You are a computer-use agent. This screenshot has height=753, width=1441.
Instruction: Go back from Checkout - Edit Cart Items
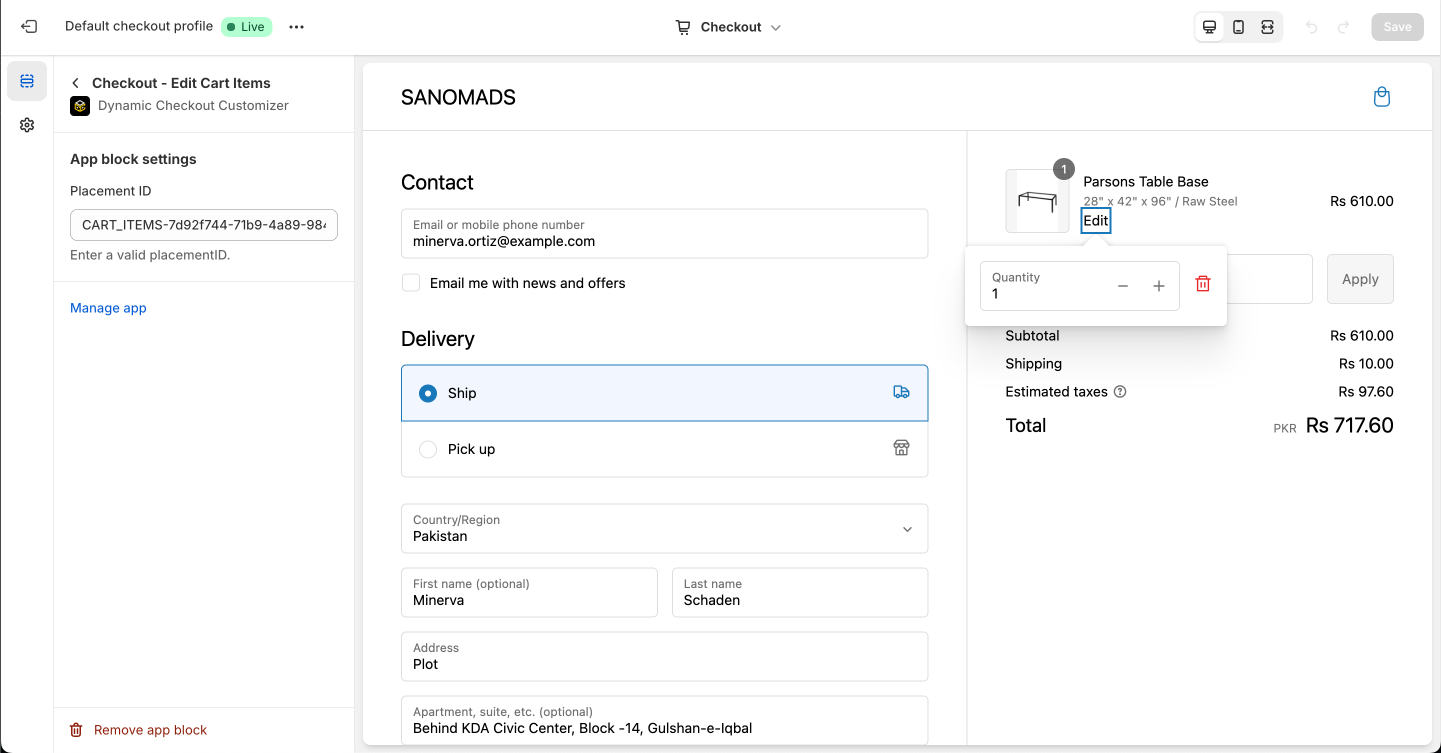pos(76,83)
